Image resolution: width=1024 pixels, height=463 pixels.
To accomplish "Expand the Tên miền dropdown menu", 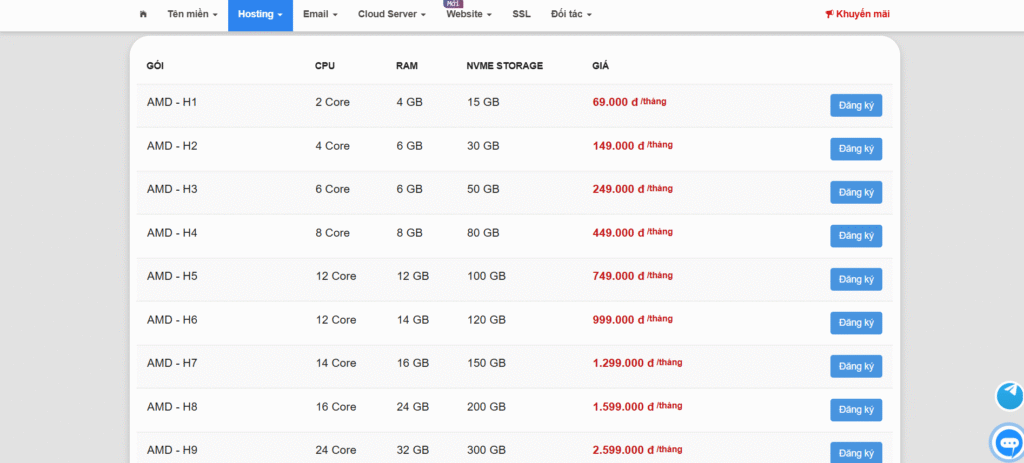I will 192,14.
